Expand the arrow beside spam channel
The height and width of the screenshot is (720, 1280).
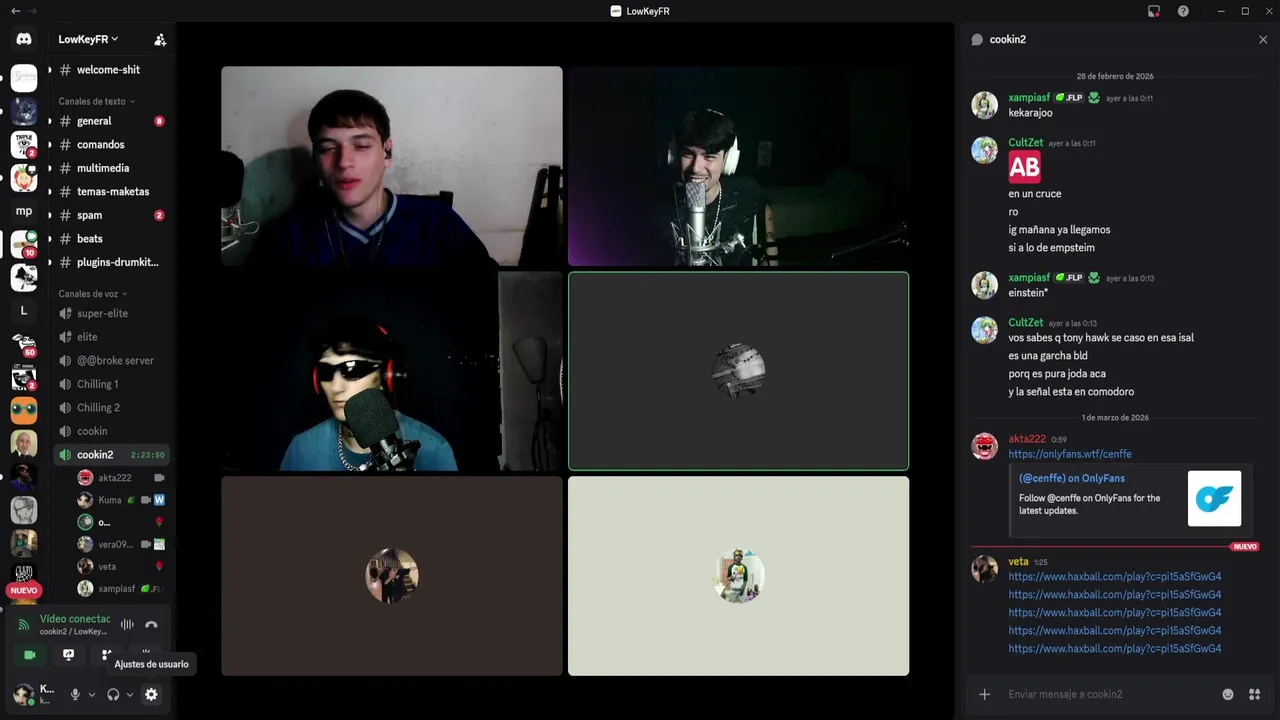tap(50, 215)
